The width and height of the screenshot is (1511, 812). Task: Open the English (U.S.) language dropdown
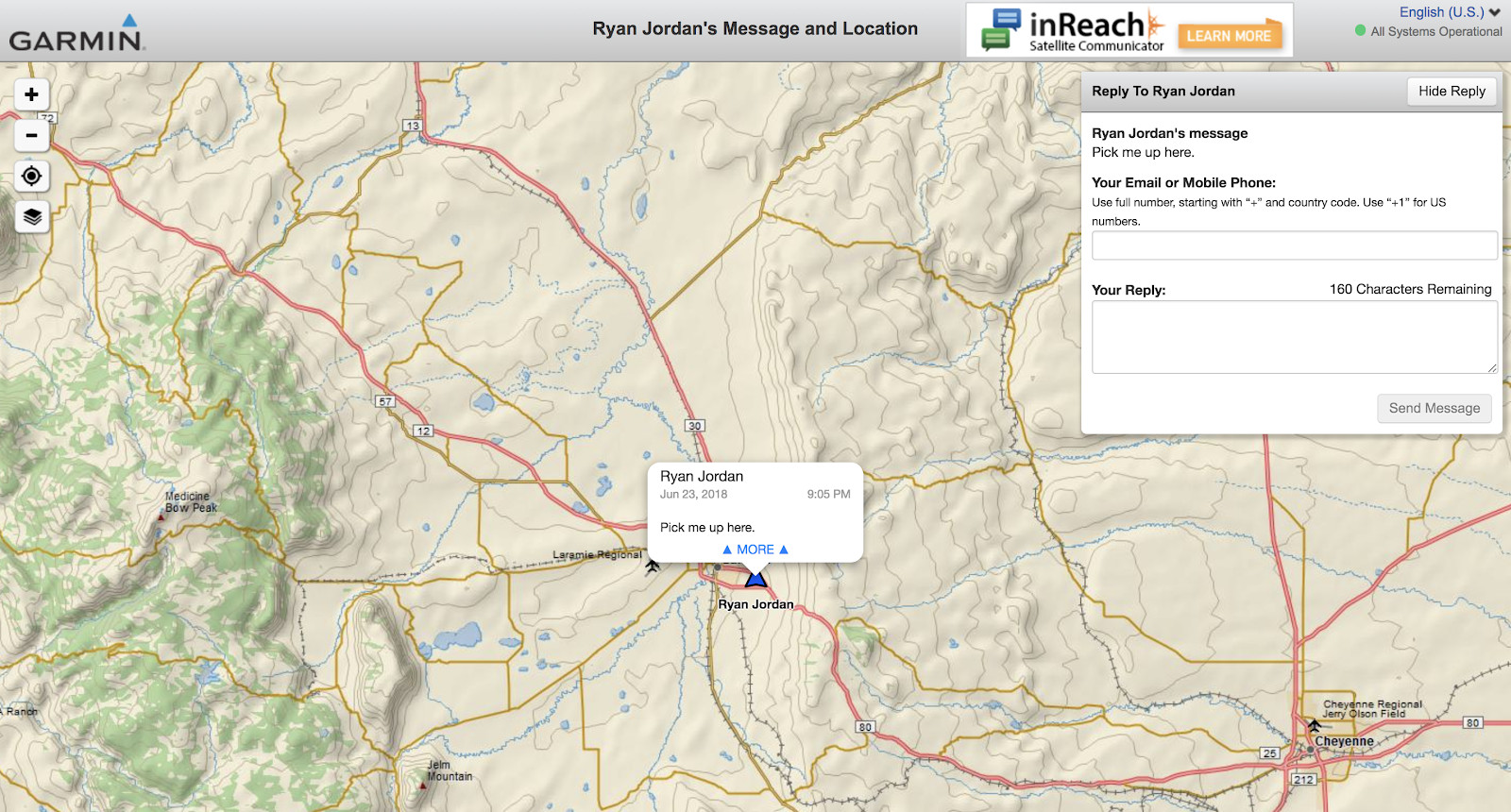click(x=1449, y=12)
